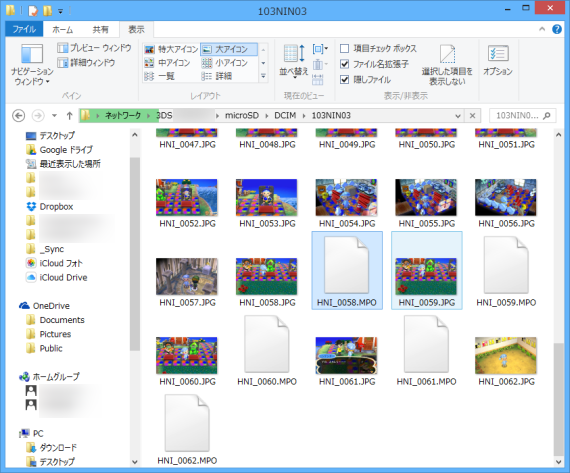Viewport: 570px width, 473px height.
Task: Focus the search 103NIN0... box
Action: [x=522, y=116]
